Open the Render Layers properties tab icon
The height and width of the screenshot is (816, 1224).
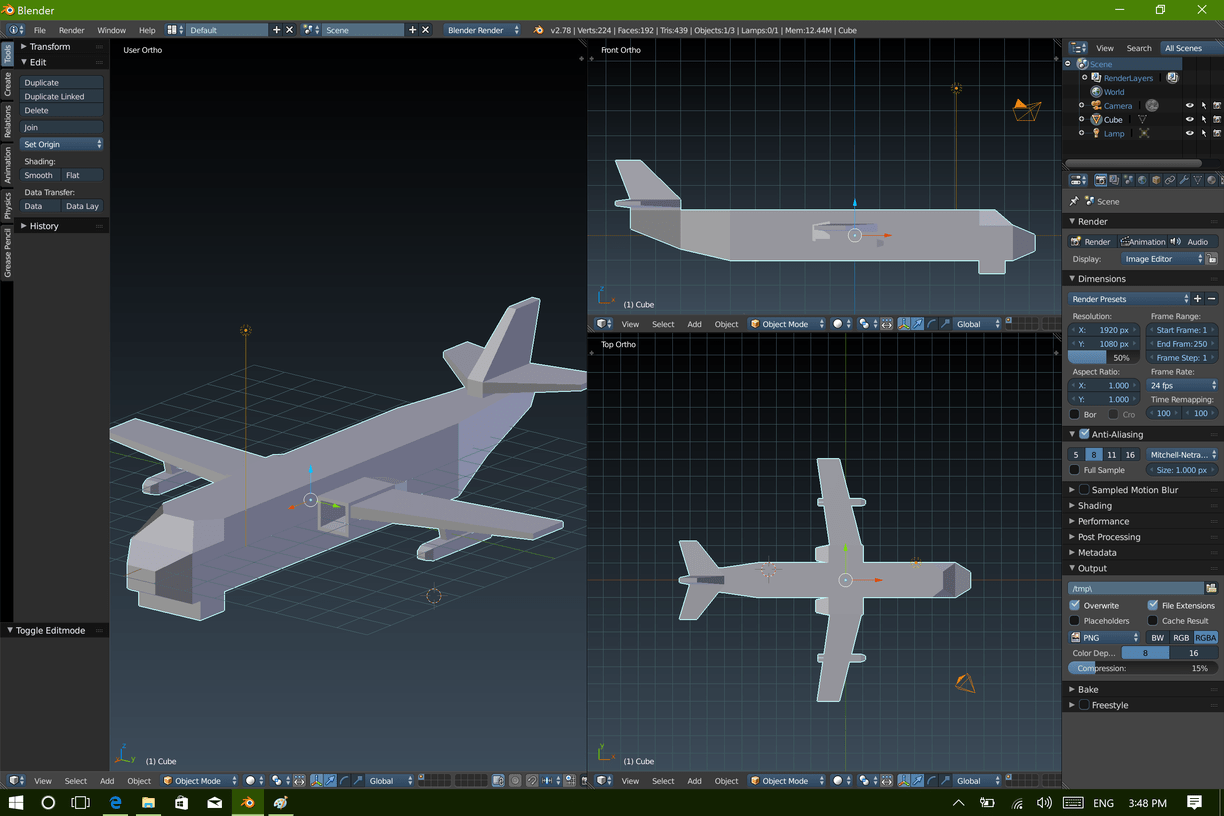tap(1114, 181)
